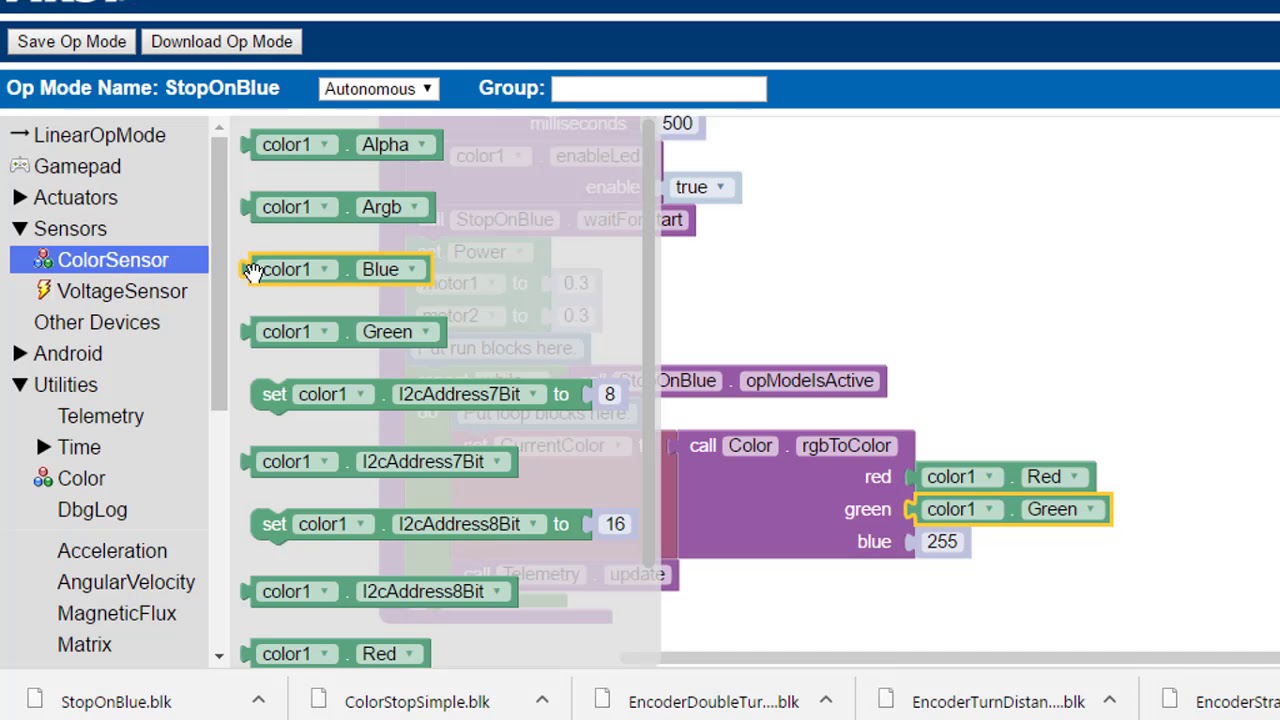Select Matrix category
Viewport: 1280px width, 720px height.
(x=84, y=645)
